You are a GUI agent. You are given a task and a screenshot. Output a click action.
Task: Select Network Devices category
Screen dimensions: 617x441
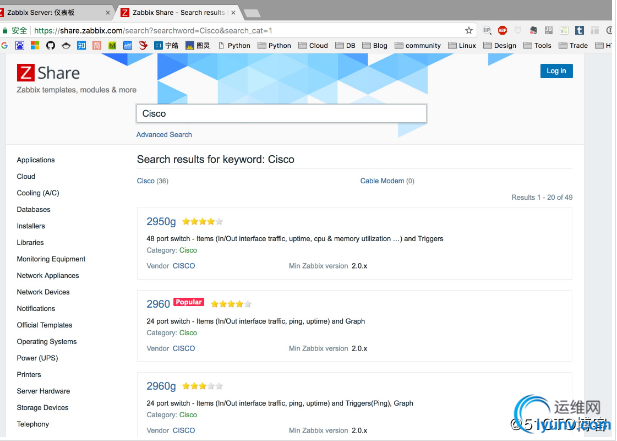pos(43,292)
